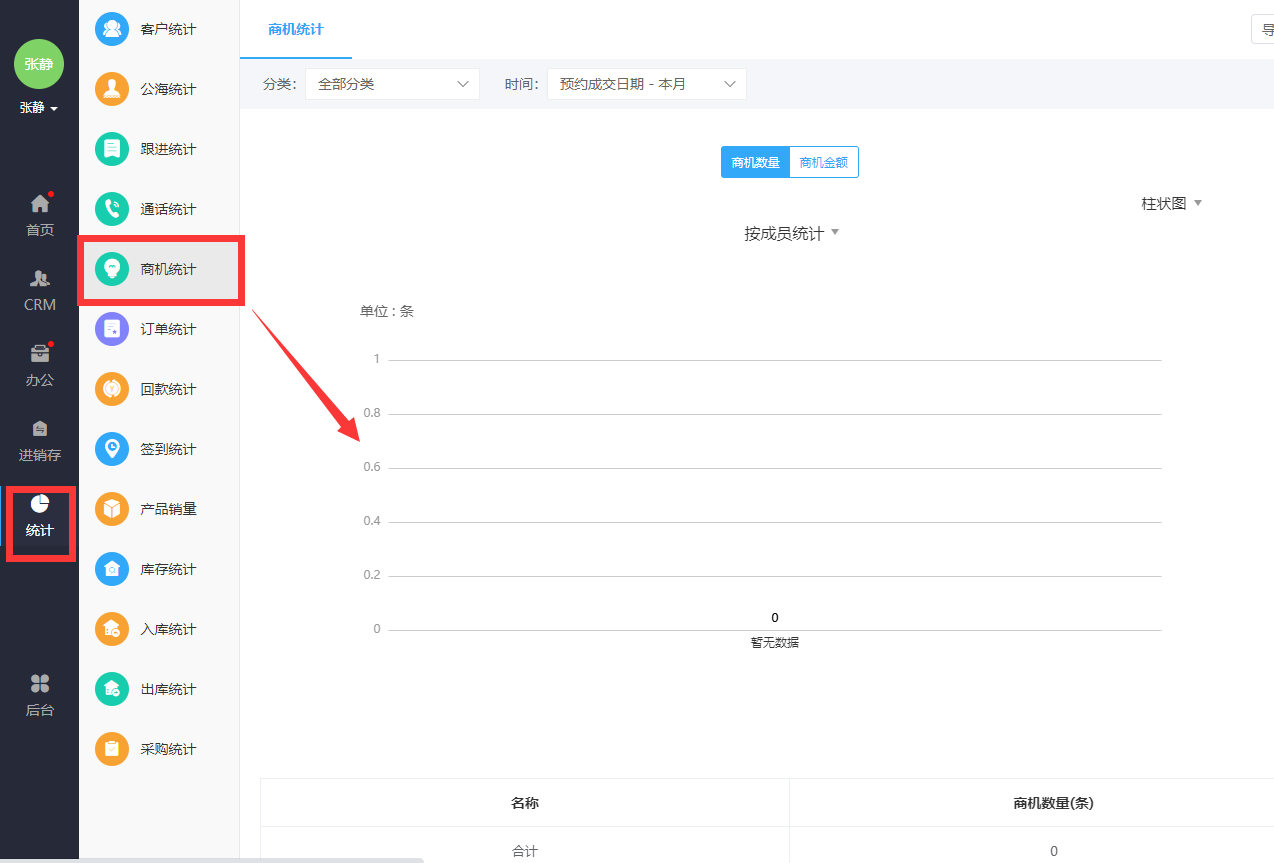Open the 预约成交日期 - 本月 time dropdown
This screenshot has height=863, width=1274.
647,84
